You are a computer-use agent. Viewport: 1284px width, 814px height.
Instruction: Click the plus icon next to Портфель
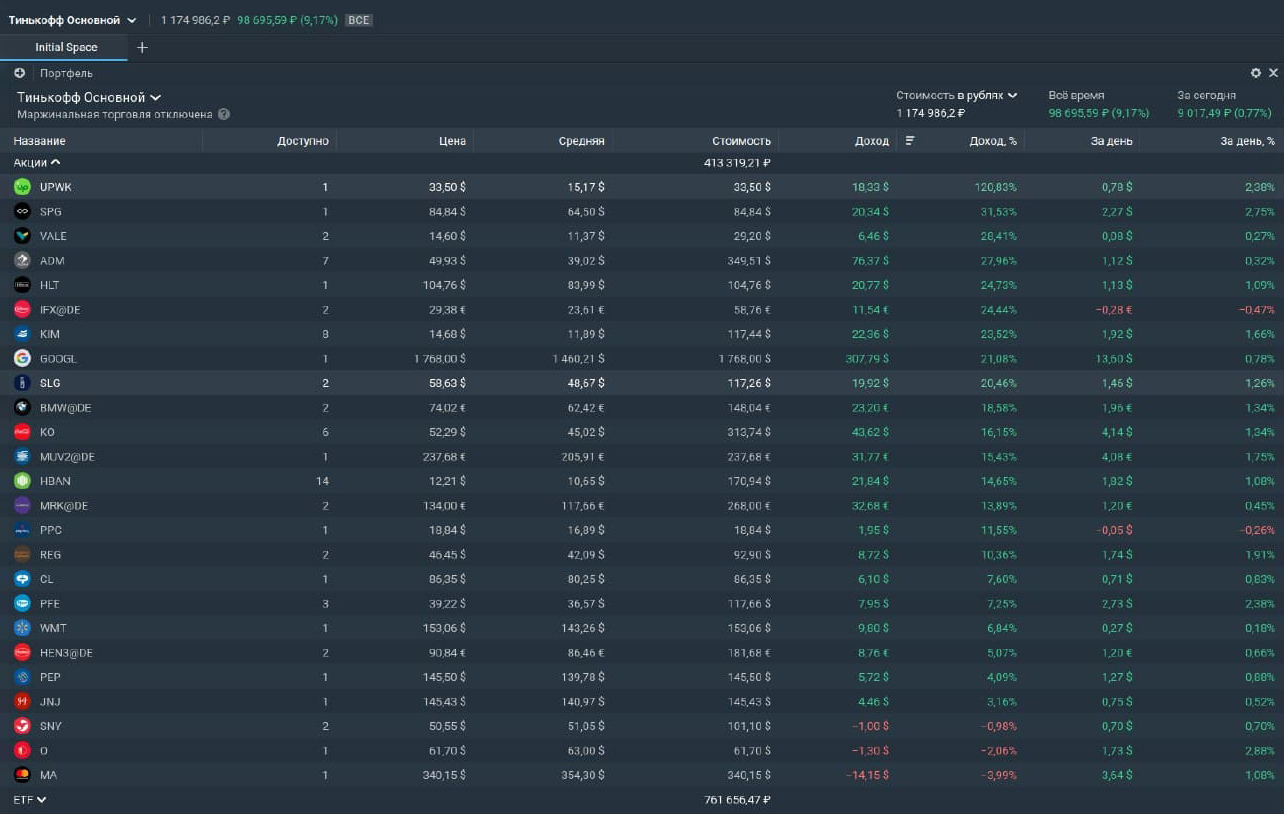19,73
